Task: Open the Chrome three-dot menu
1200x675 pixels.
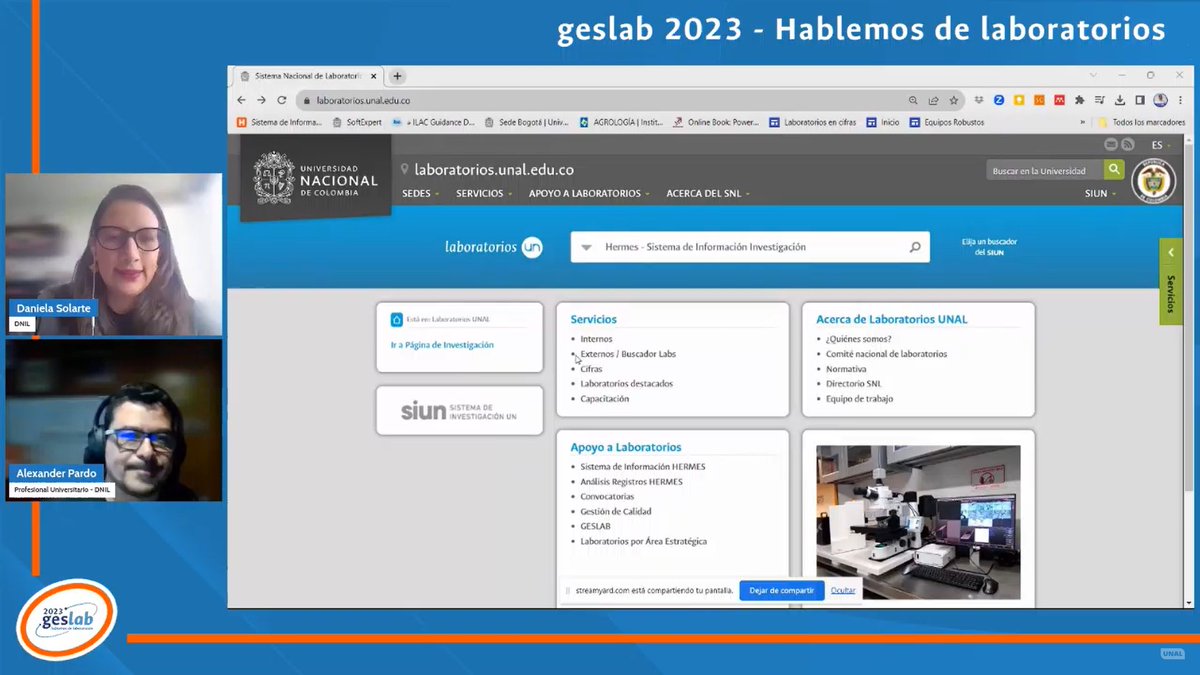Action: [1178, 100]
